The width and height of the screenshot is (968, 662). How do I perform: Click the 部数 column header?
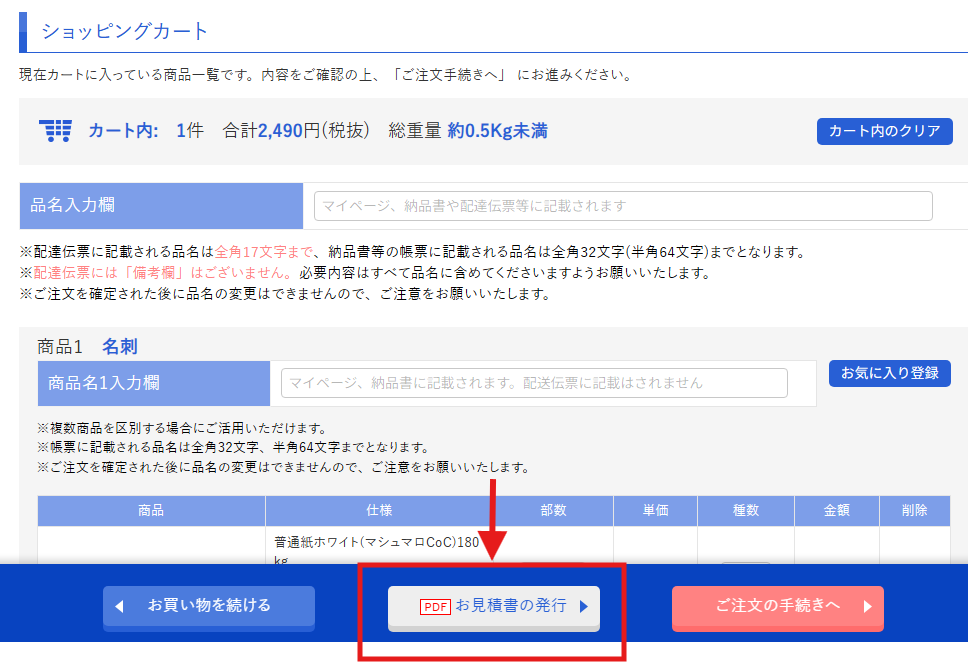click(553, 510)
